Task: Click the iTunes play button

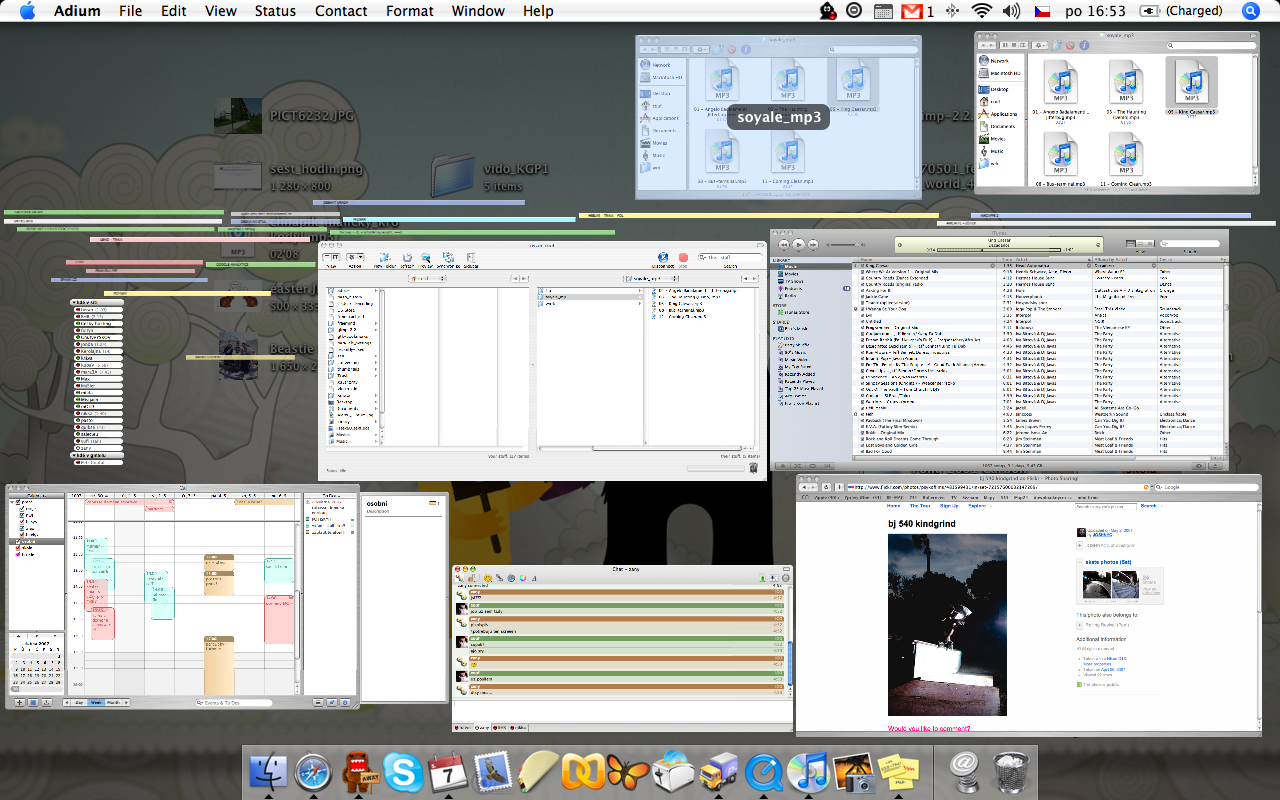Action: point(798,244)
